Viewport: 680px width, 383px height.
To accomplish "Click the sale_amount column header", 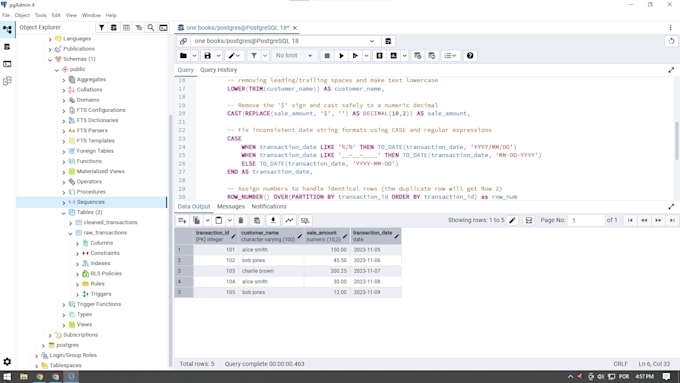I will click(327, 236).
